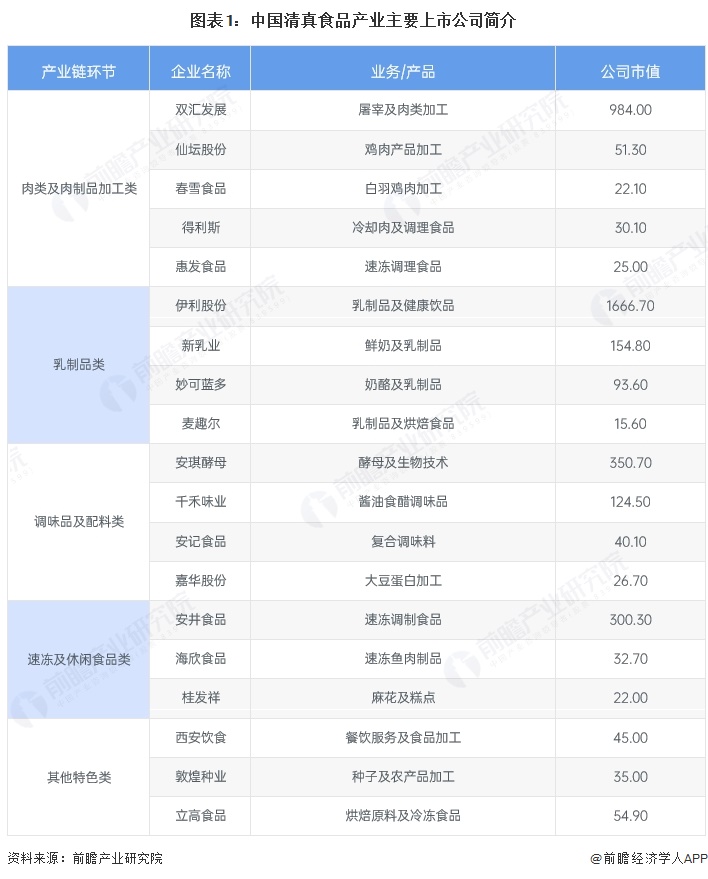The width and height of the screenshot is (708, 879).
Task: Click the 资料来源 source note
Action: click(85, 858)
